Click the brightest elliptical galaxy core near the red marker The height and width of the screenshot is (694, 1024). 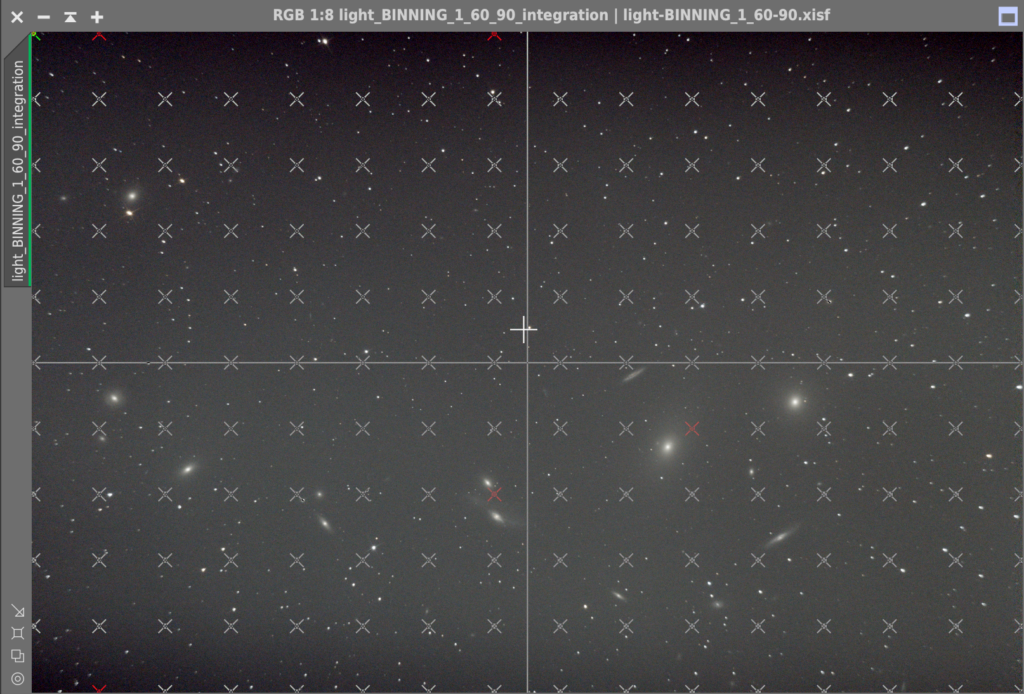pos(667,447)
